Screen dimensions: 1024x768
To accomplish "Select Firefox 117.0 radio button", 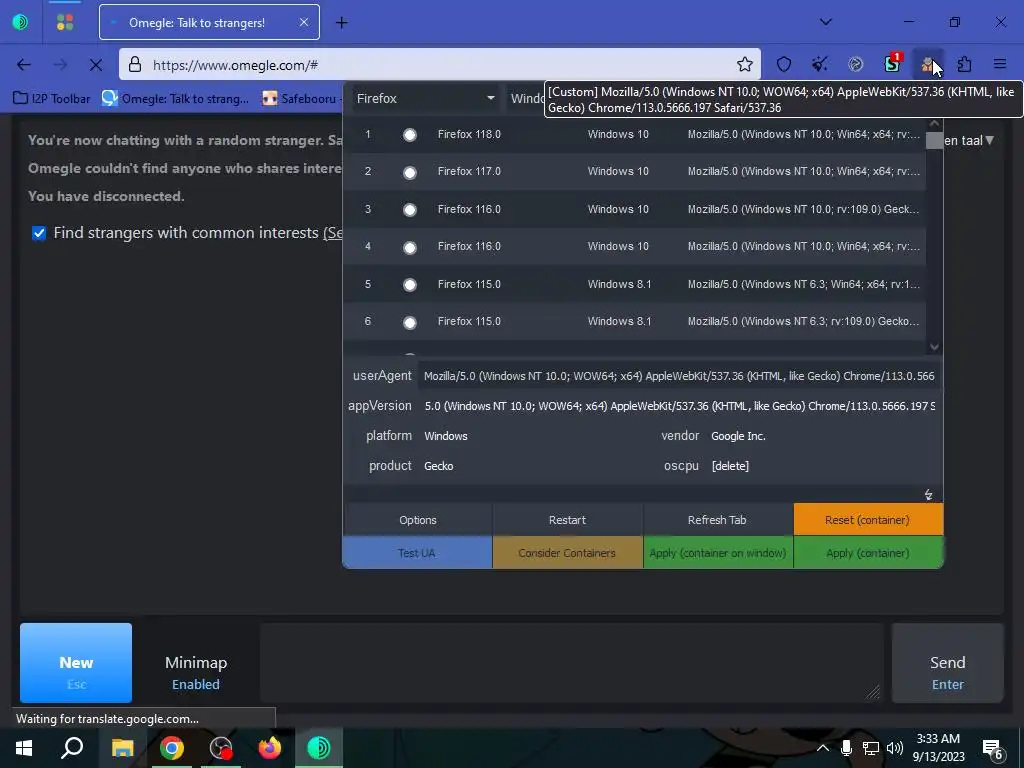I will 409,172.
